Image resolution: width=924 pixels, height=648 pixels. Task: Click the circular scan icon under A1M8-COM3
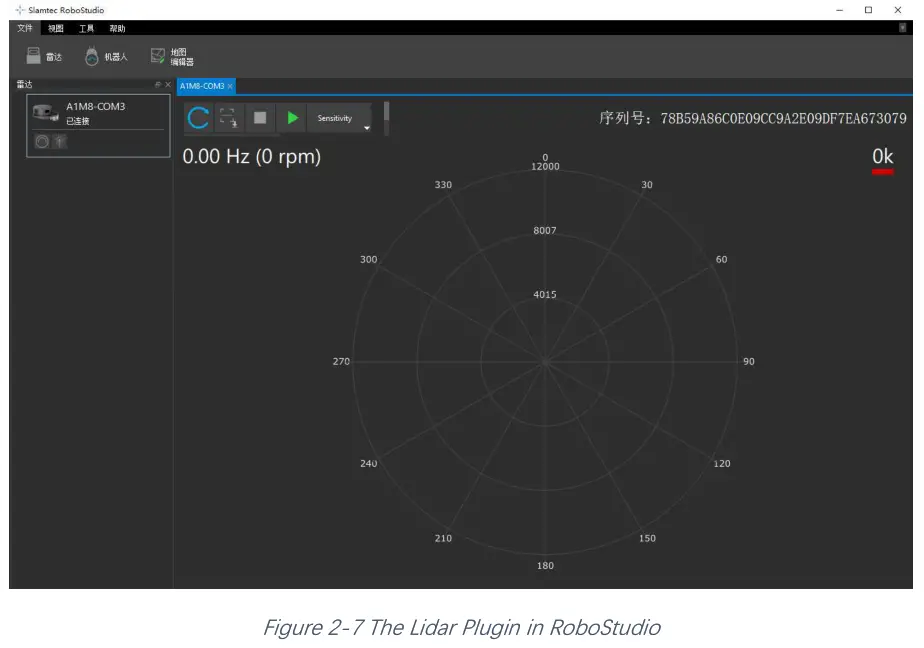point(41,141)
